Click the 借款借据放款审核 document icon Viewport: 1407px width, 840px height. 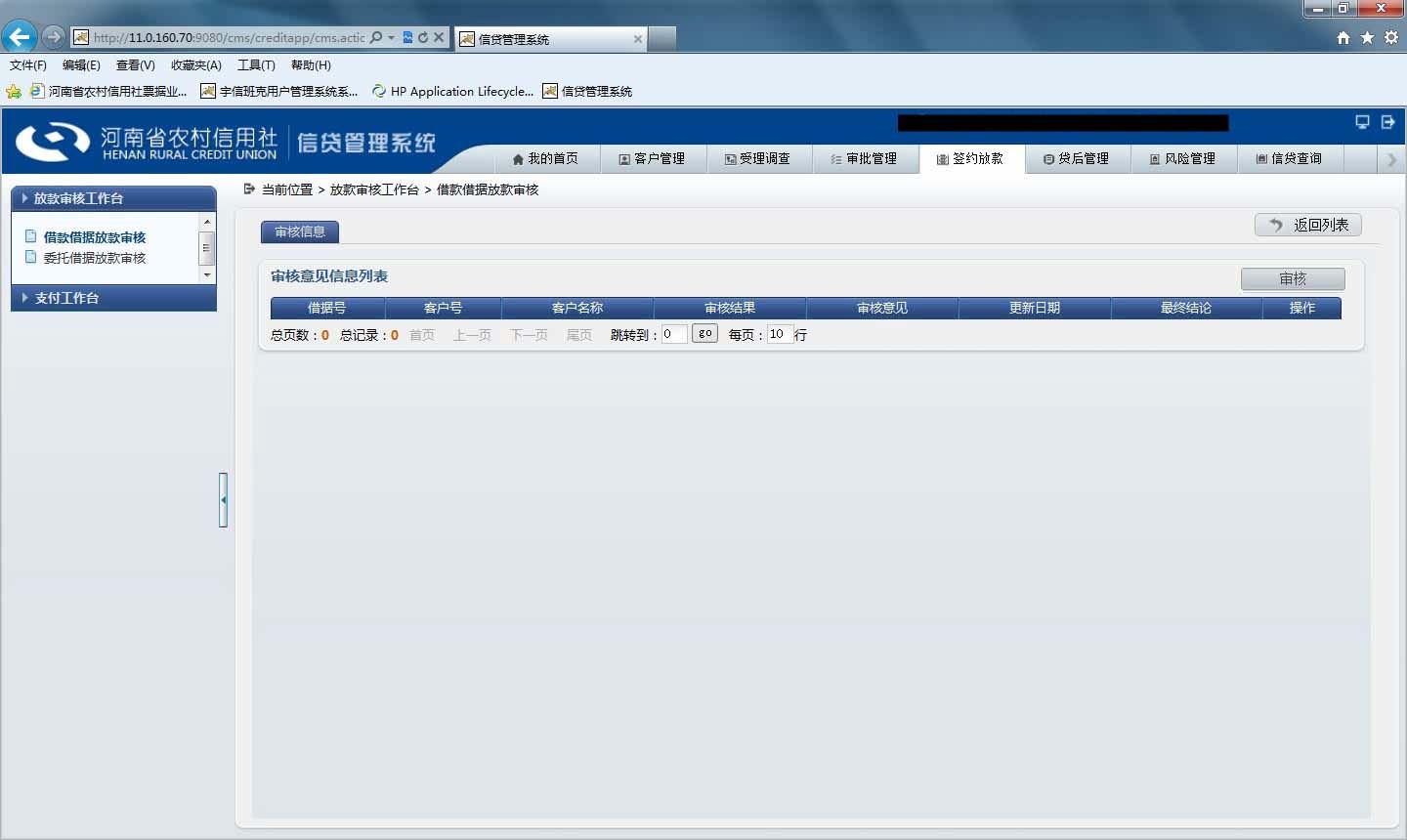pos(31,236)
